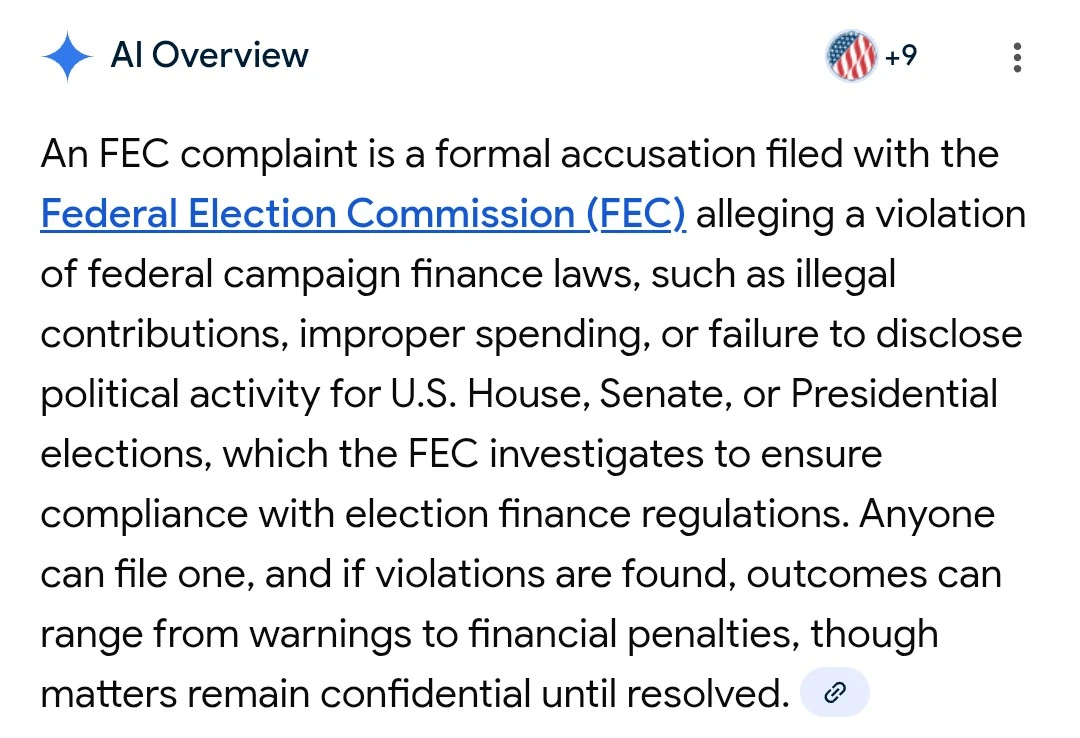Screen dimensions: 1080x738
Task: Click the link chip icon after "resolved"
Action: 835,694
